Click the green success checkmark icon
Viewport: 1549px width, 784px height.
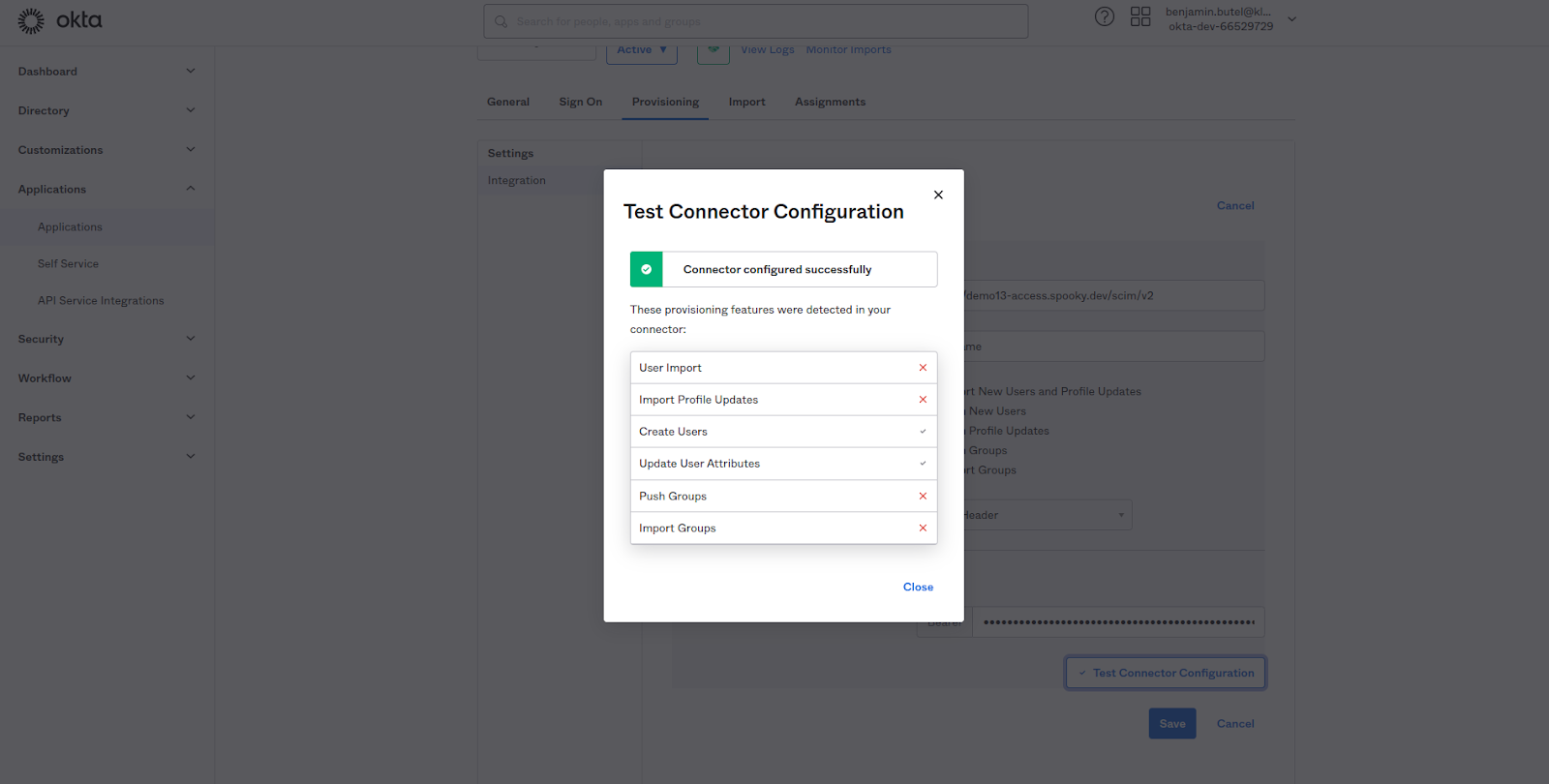(x=647, y=269)
